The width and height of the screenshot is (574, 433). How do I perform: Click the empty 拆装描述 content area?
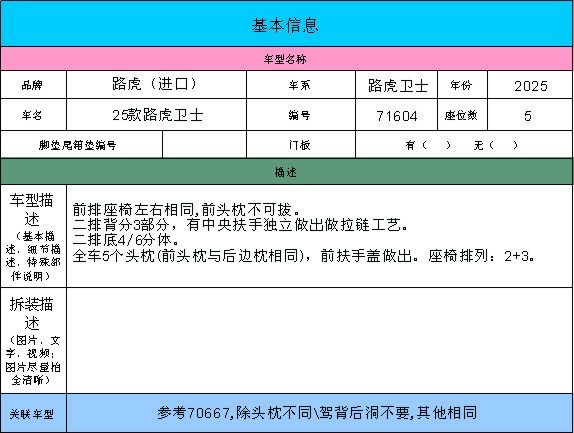click(320, 341)
